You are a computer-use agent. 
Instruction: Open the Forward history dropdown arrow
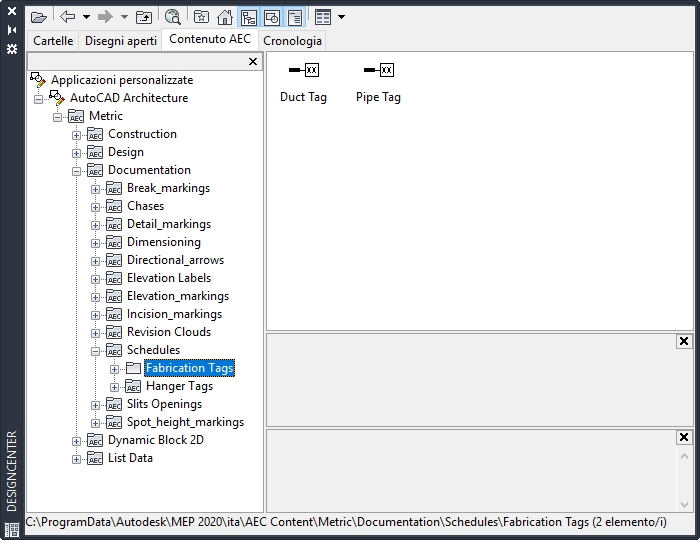click(x=125, y=17)
